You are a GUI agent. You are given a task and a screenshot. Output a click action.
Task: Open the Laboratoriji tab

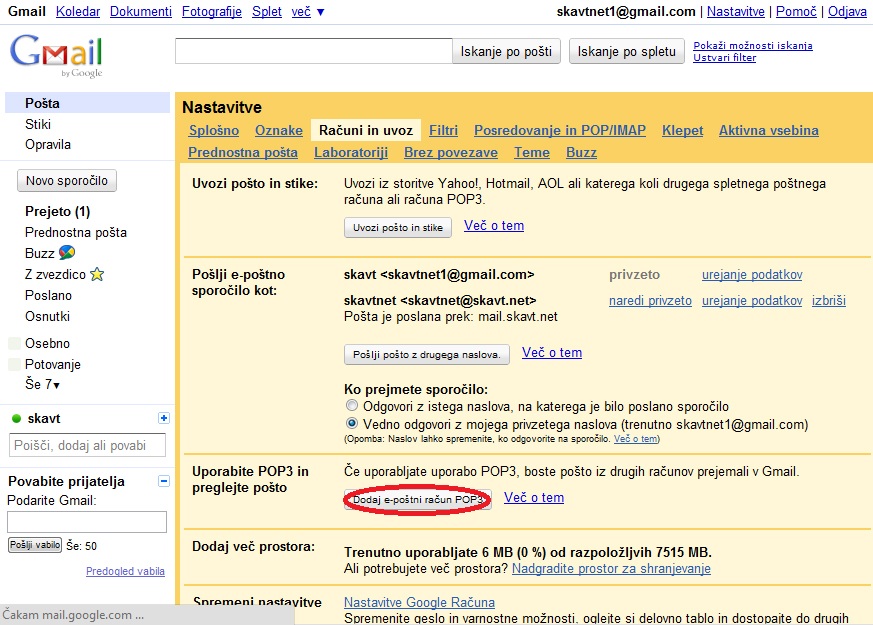coord(351,152)
